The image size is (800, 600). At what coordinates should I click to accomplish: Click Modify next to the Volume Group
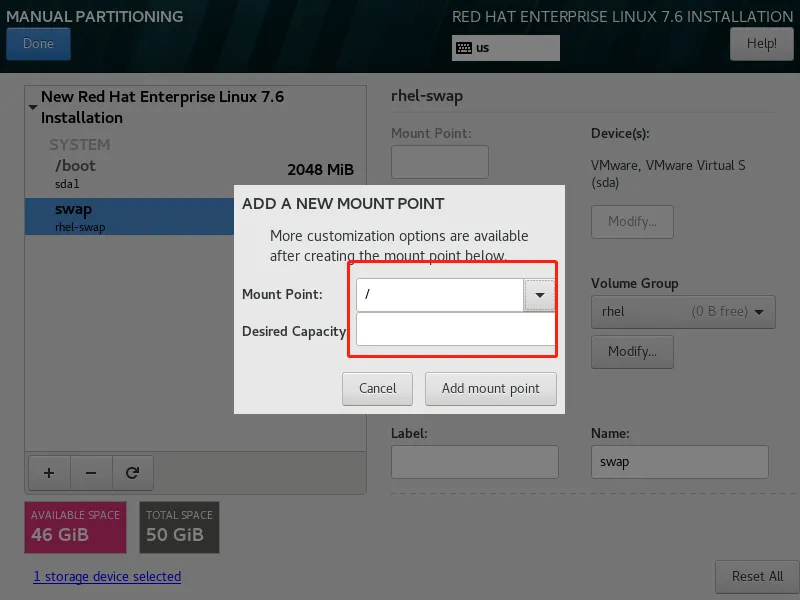click(x=632, y=351)
